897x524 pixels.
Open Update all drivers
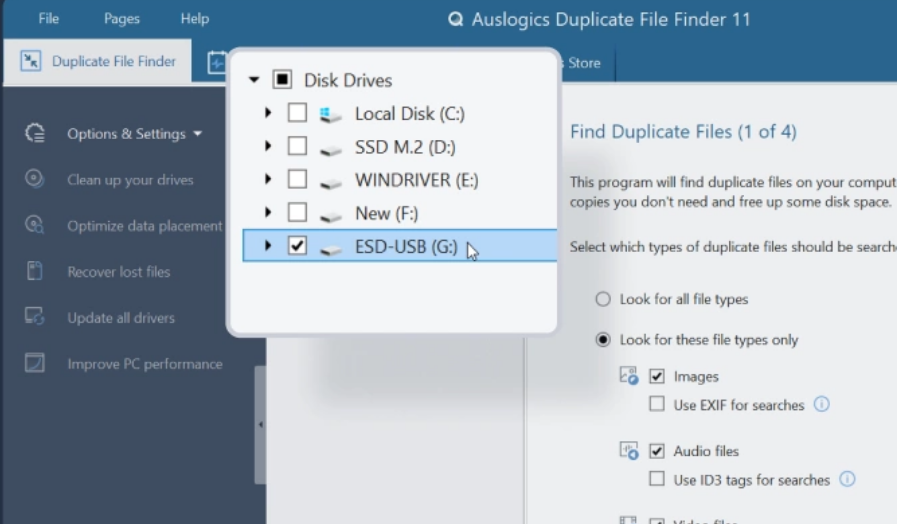(121, 317)
